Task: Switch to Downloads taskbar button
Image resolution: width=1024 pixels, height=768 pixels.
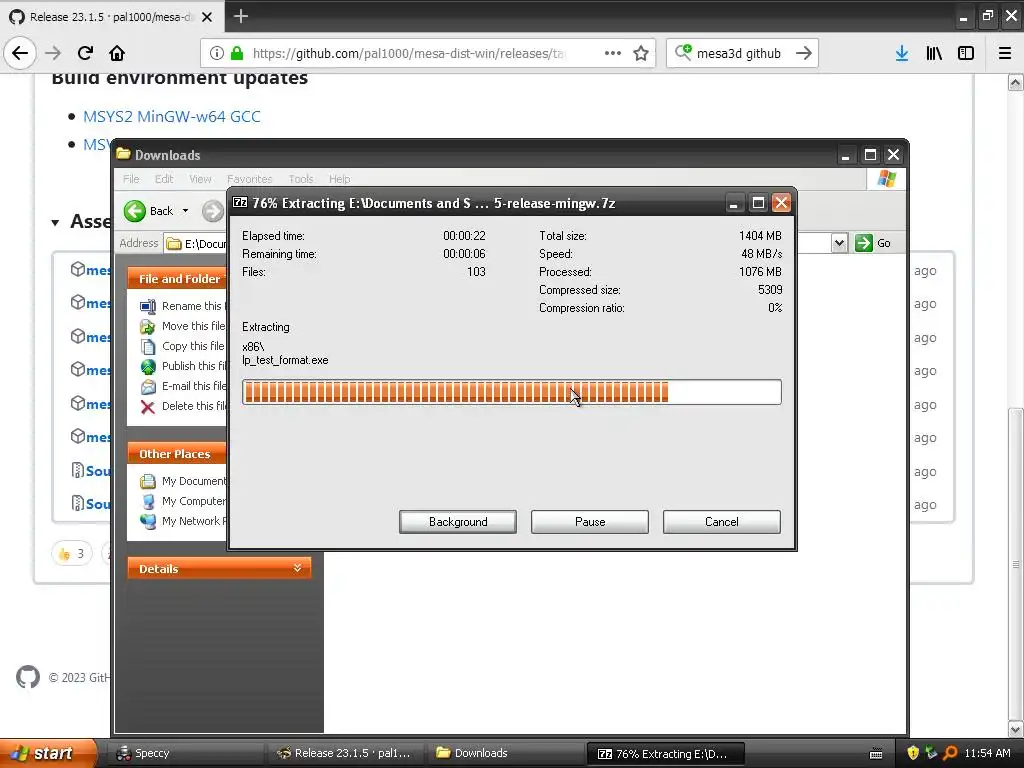Action: [x=505, y=753]
